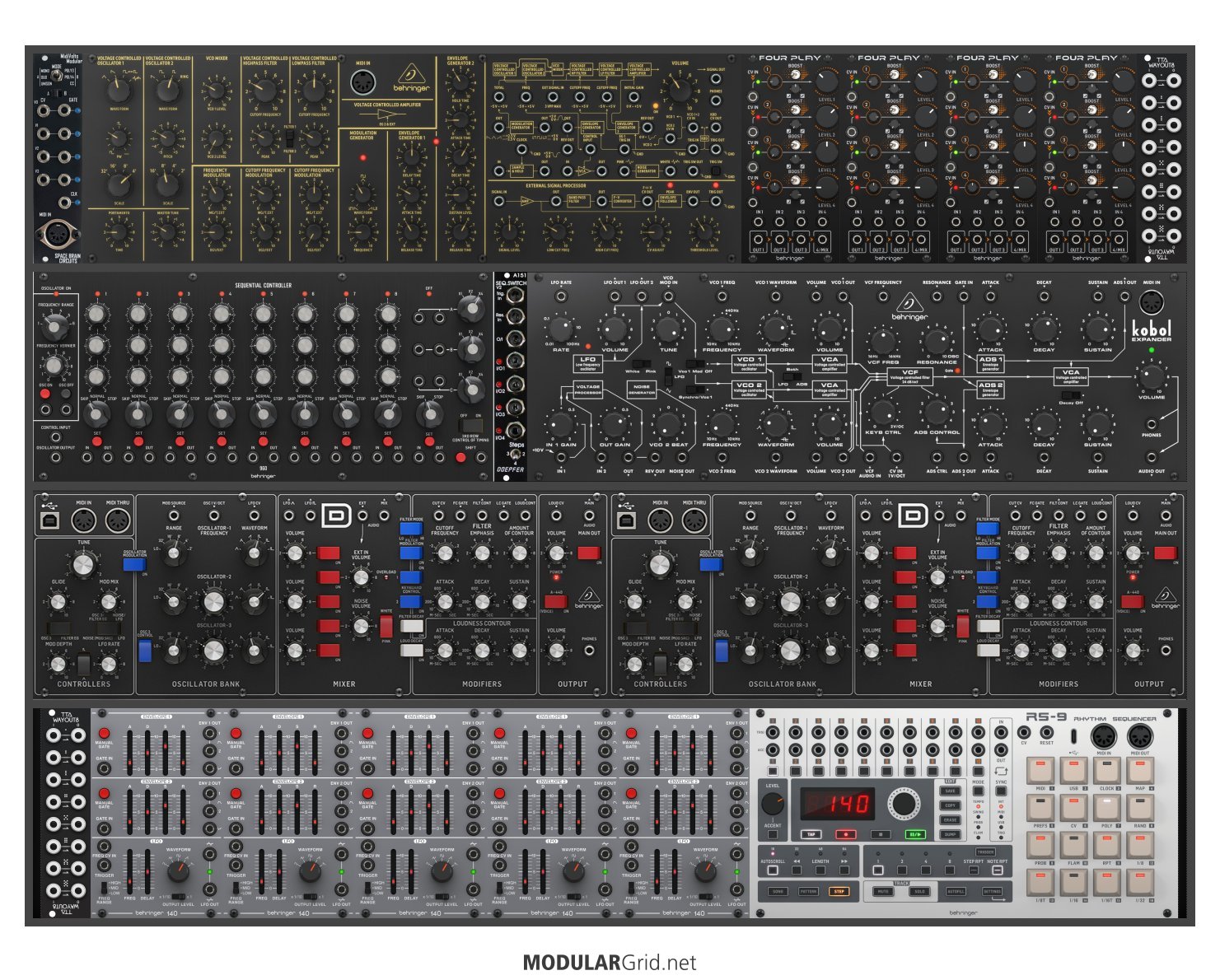The image size is (1220, 980).
Task: Solo the track on the RS-9
Action: [919, 891]
